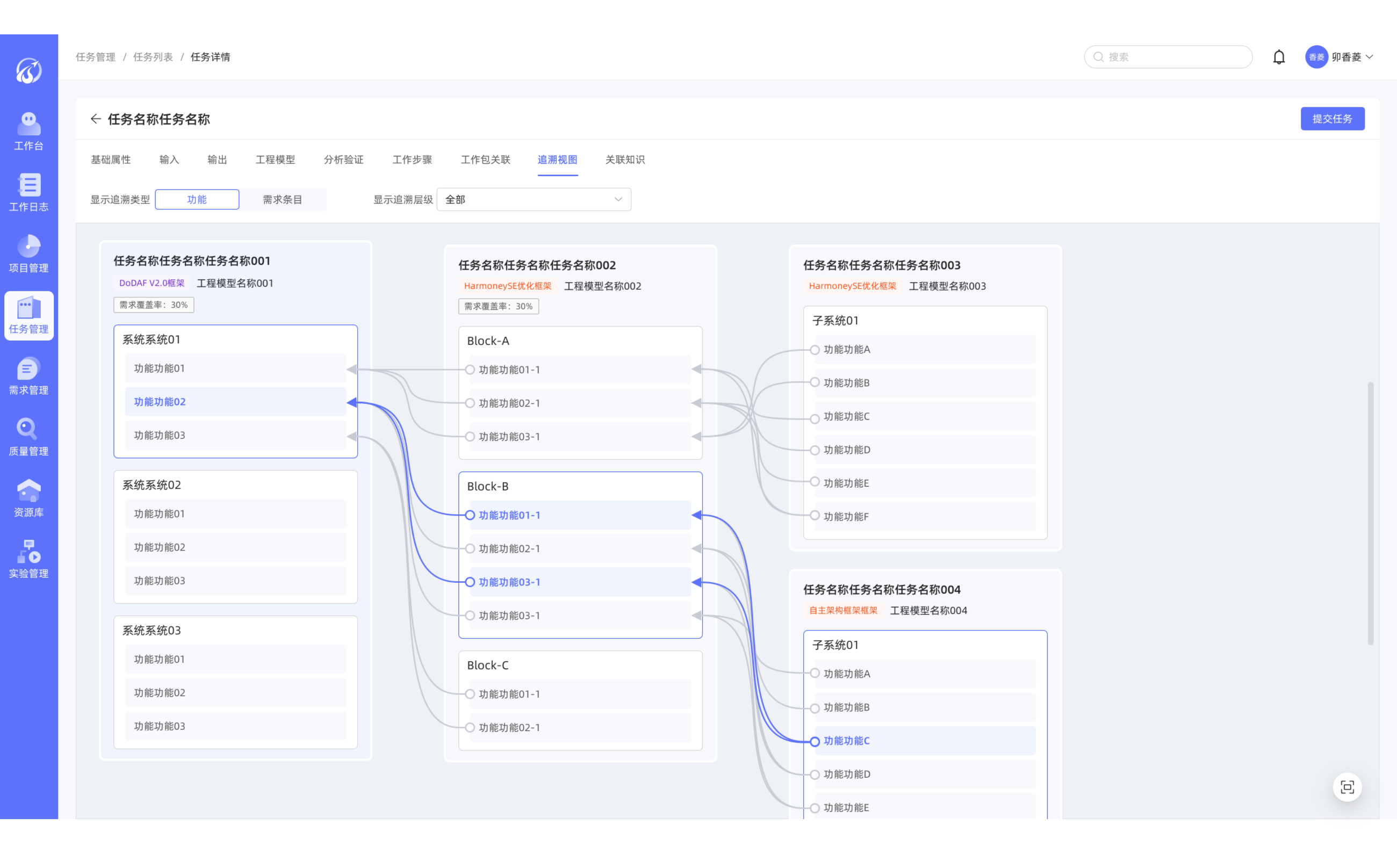Select the 功能 trace type toggle

point(197,199)
